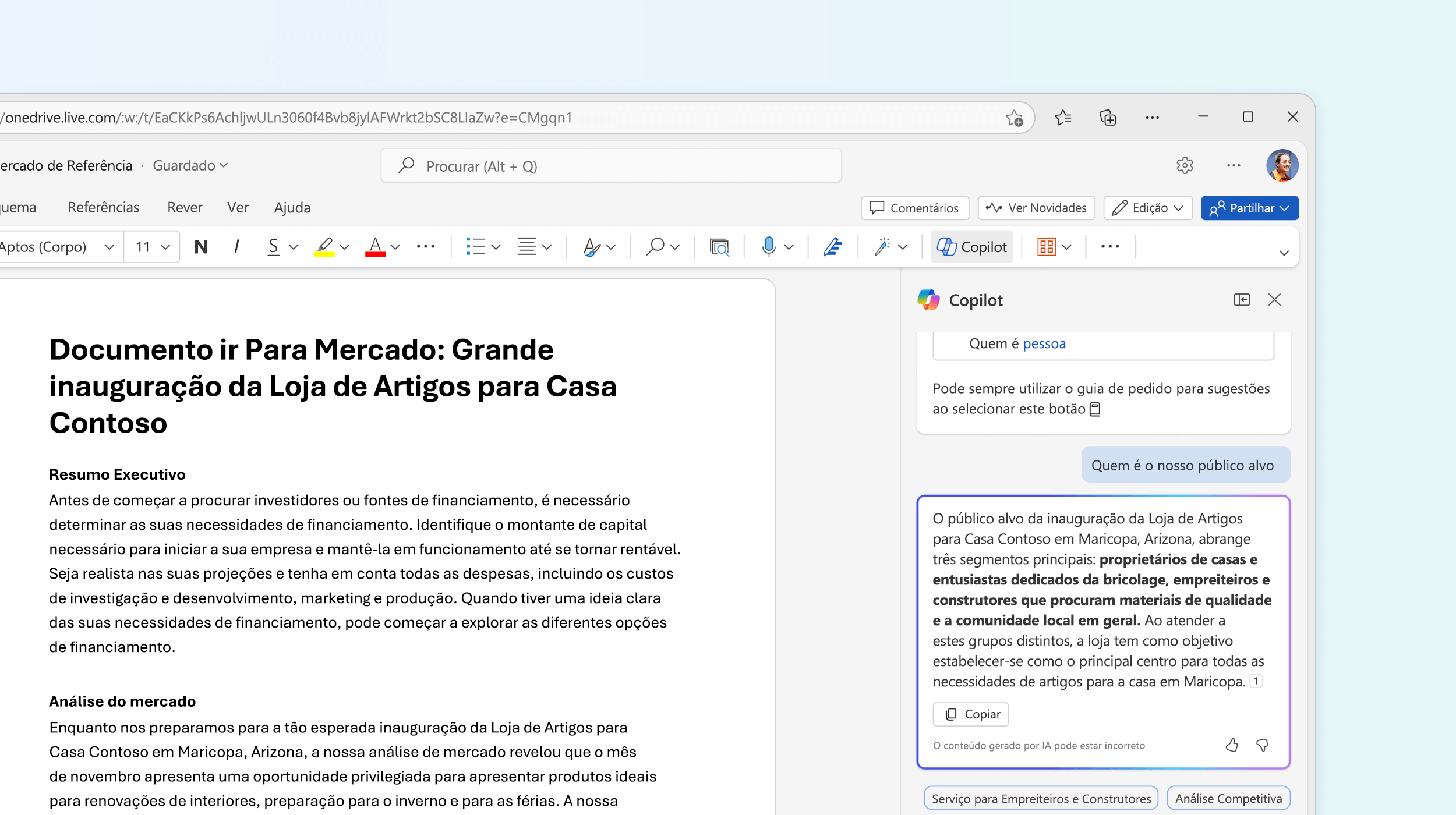Open the Guardado status dropdown
The image size is (1456, 815).
(190, 165)
